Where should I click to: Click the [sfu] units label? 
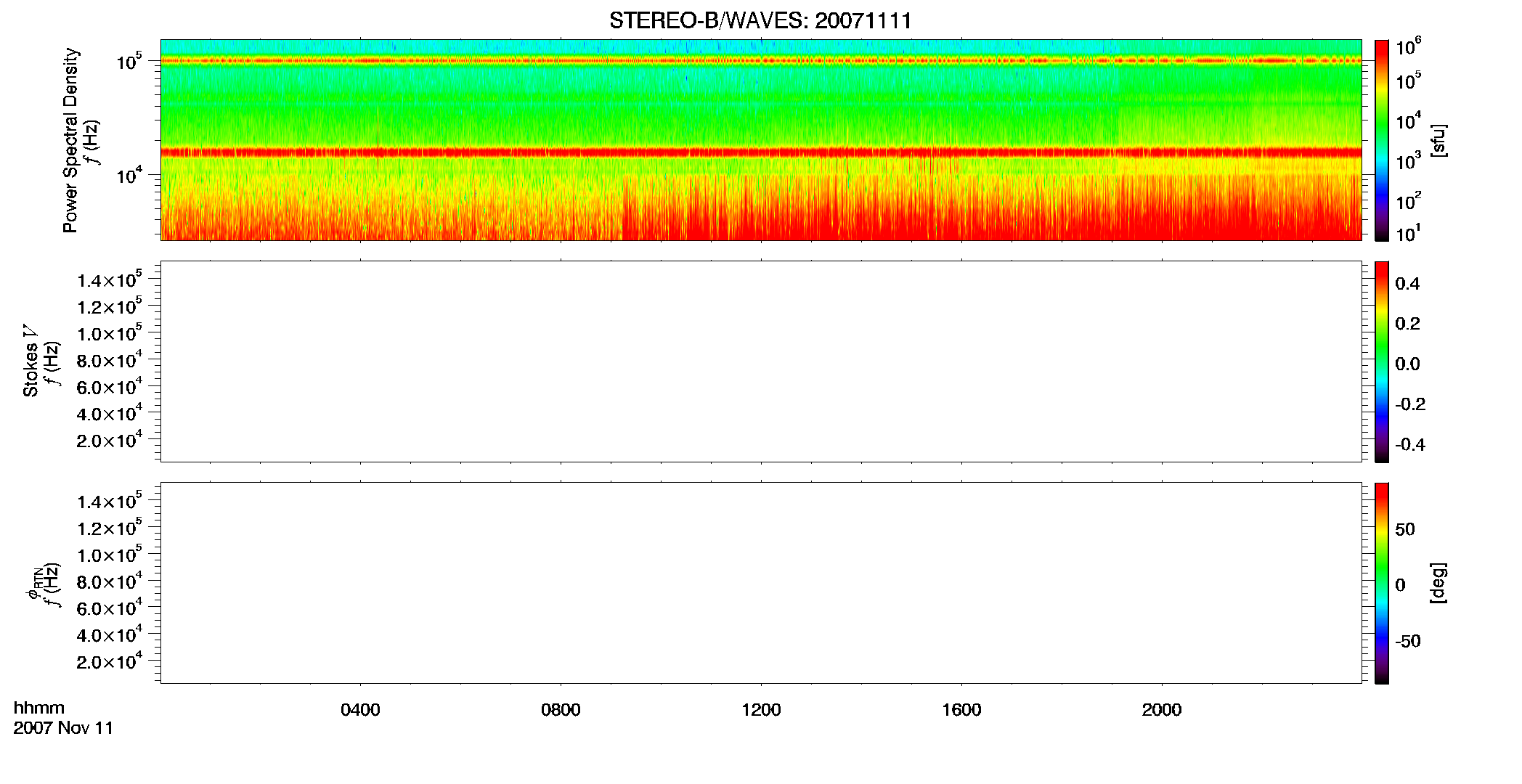point(1438,140)
